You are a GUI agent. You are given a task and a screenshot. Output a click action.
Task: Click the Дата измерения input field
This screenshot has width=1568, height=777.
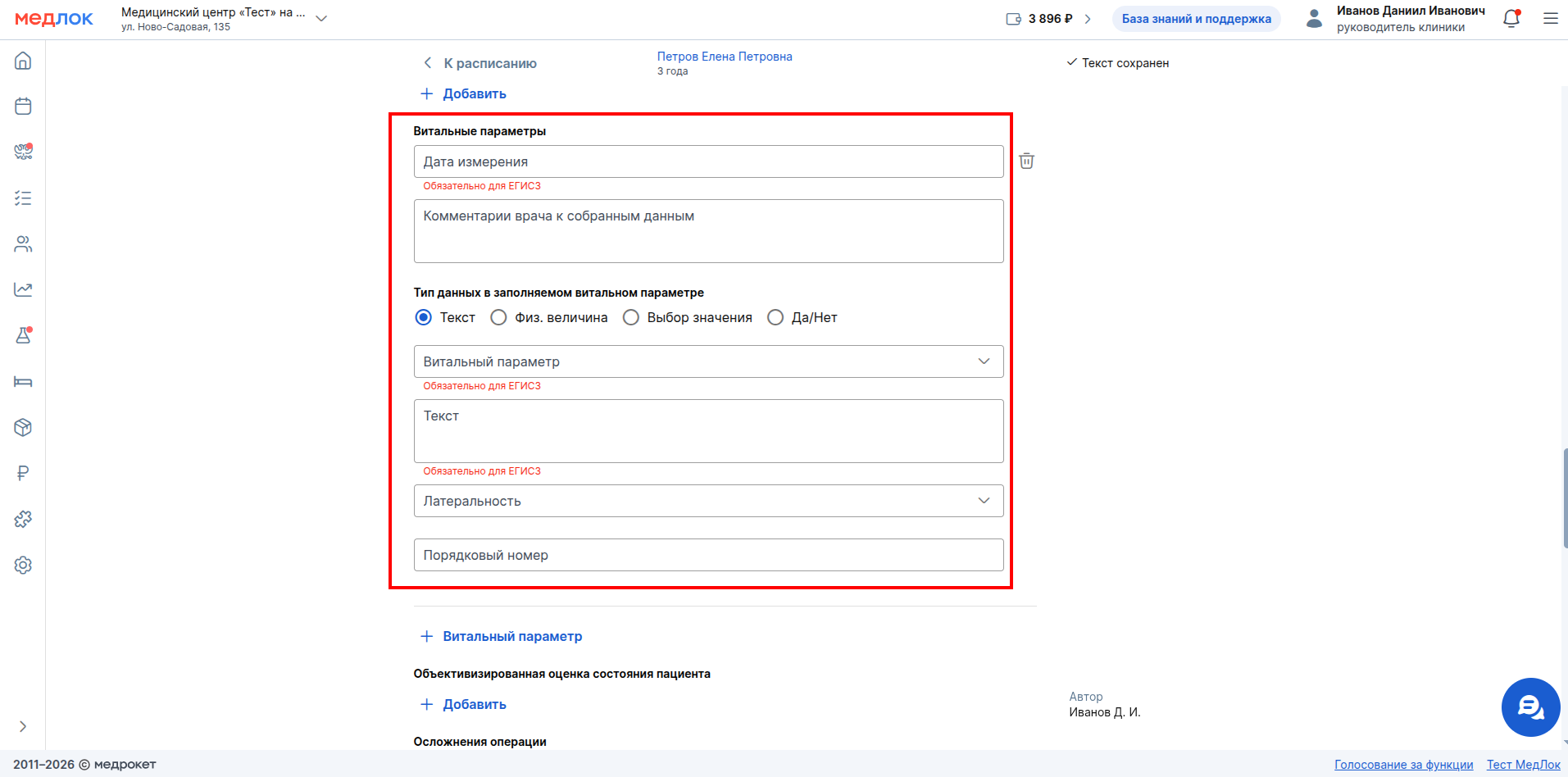[x=708, y=161]
